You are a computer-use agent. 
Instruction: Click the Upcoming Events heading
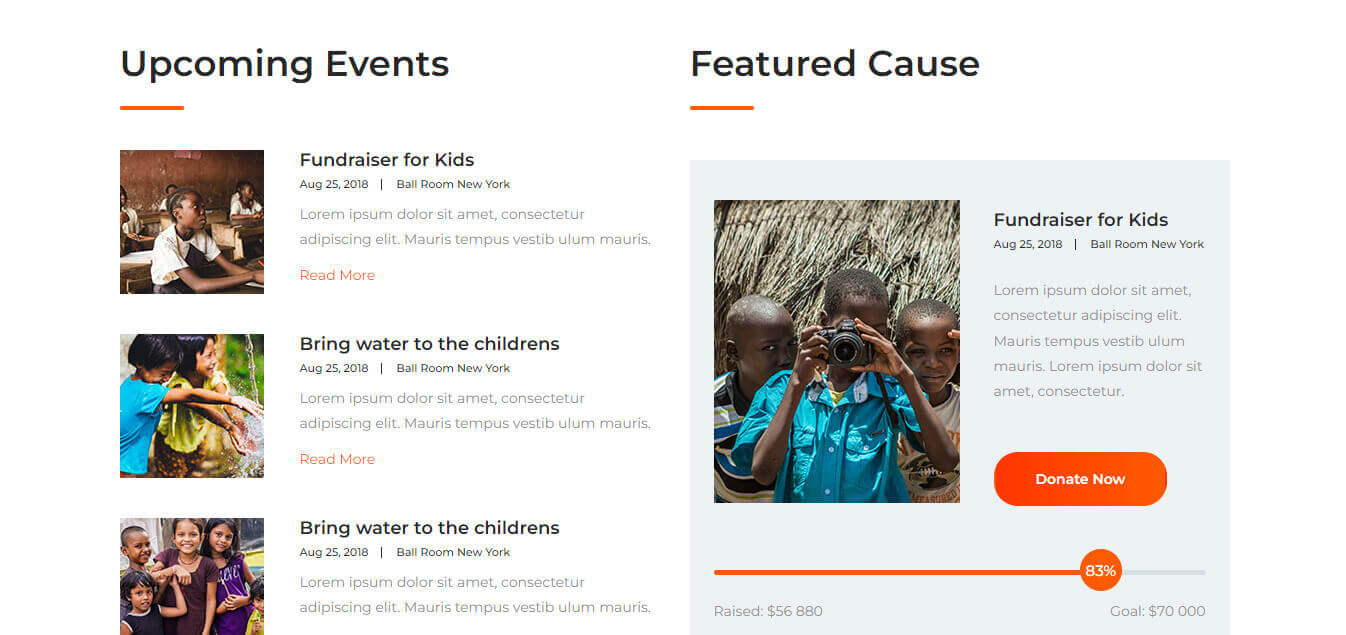coord(285,63)
